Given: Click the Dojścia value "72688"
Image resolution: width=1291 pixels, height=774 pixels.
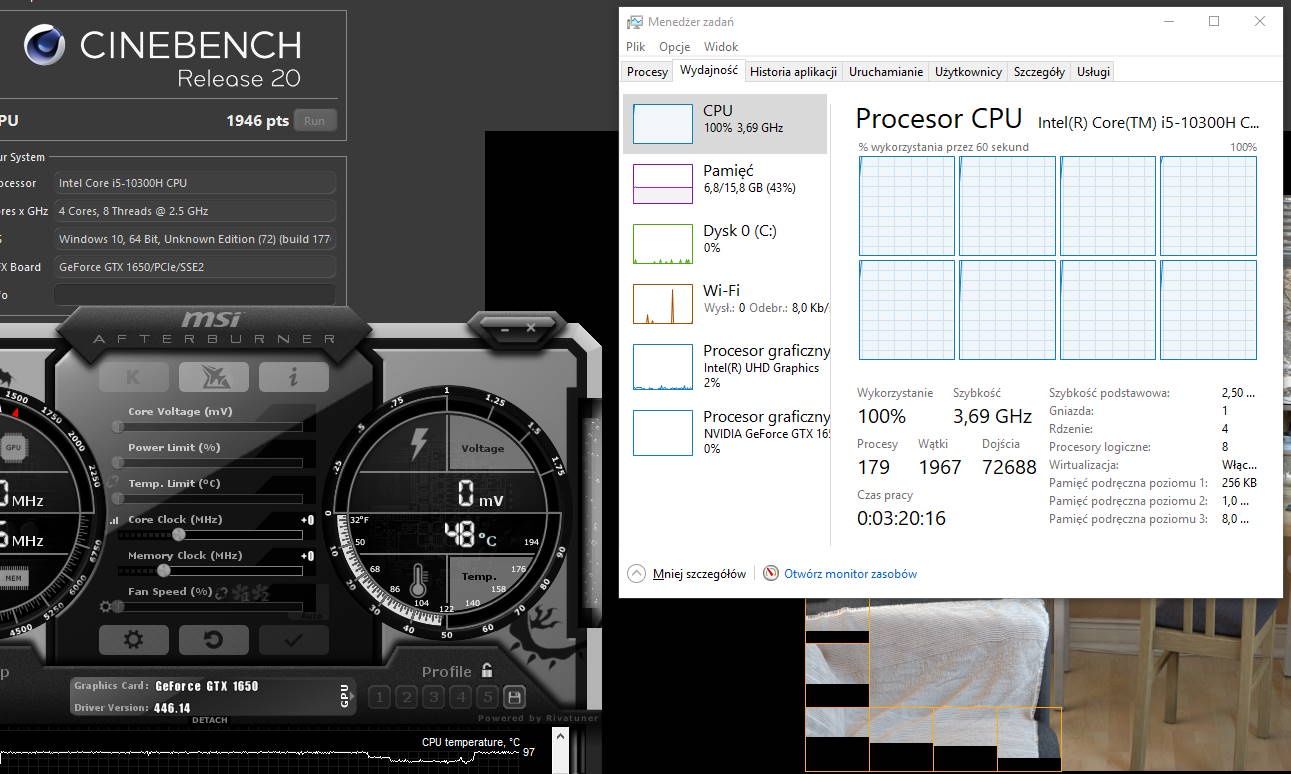Looking at the screenshot, I should (1009, 467).
